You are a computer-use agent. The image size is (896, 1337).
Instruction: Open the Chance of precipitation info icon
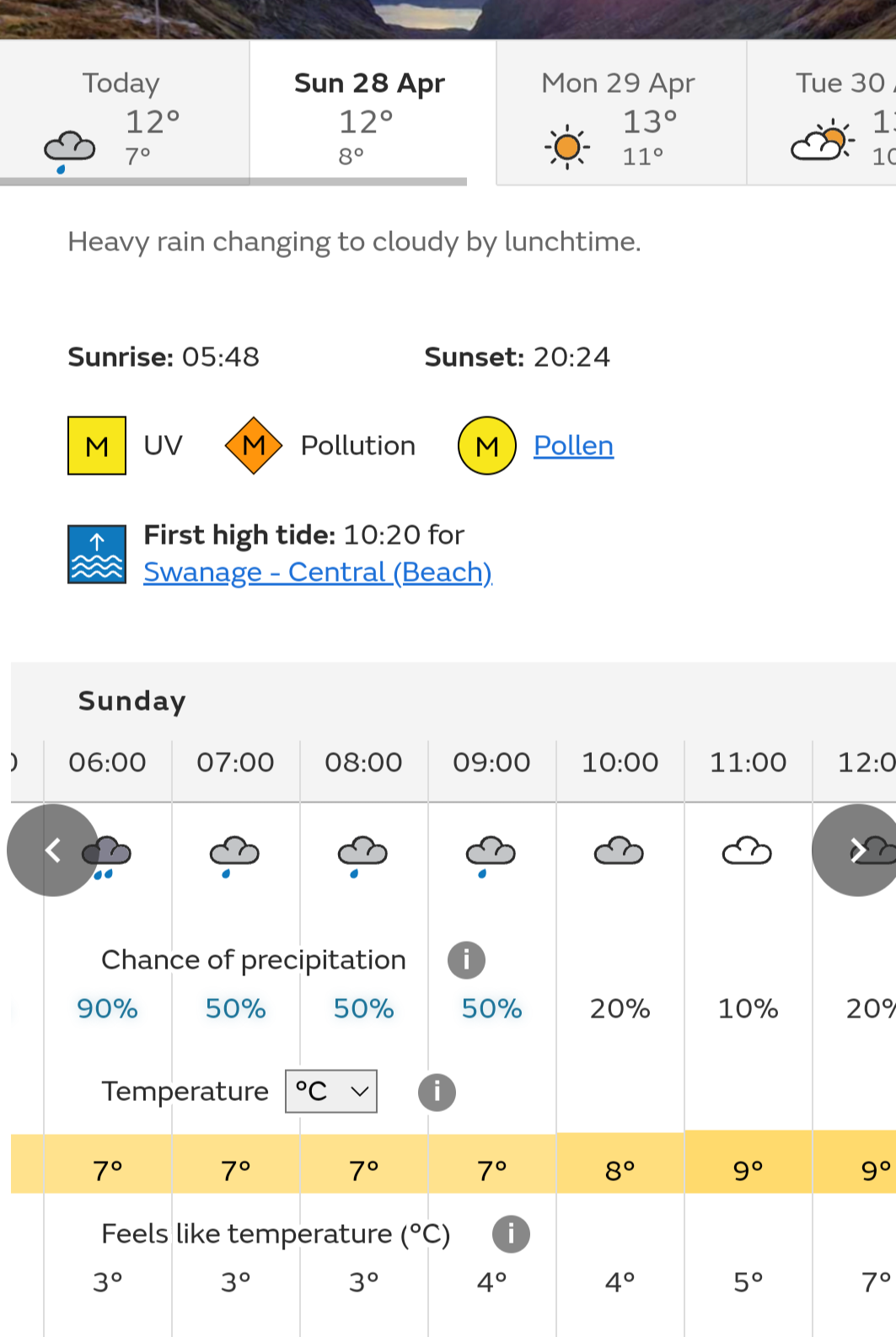pos(466,960)
